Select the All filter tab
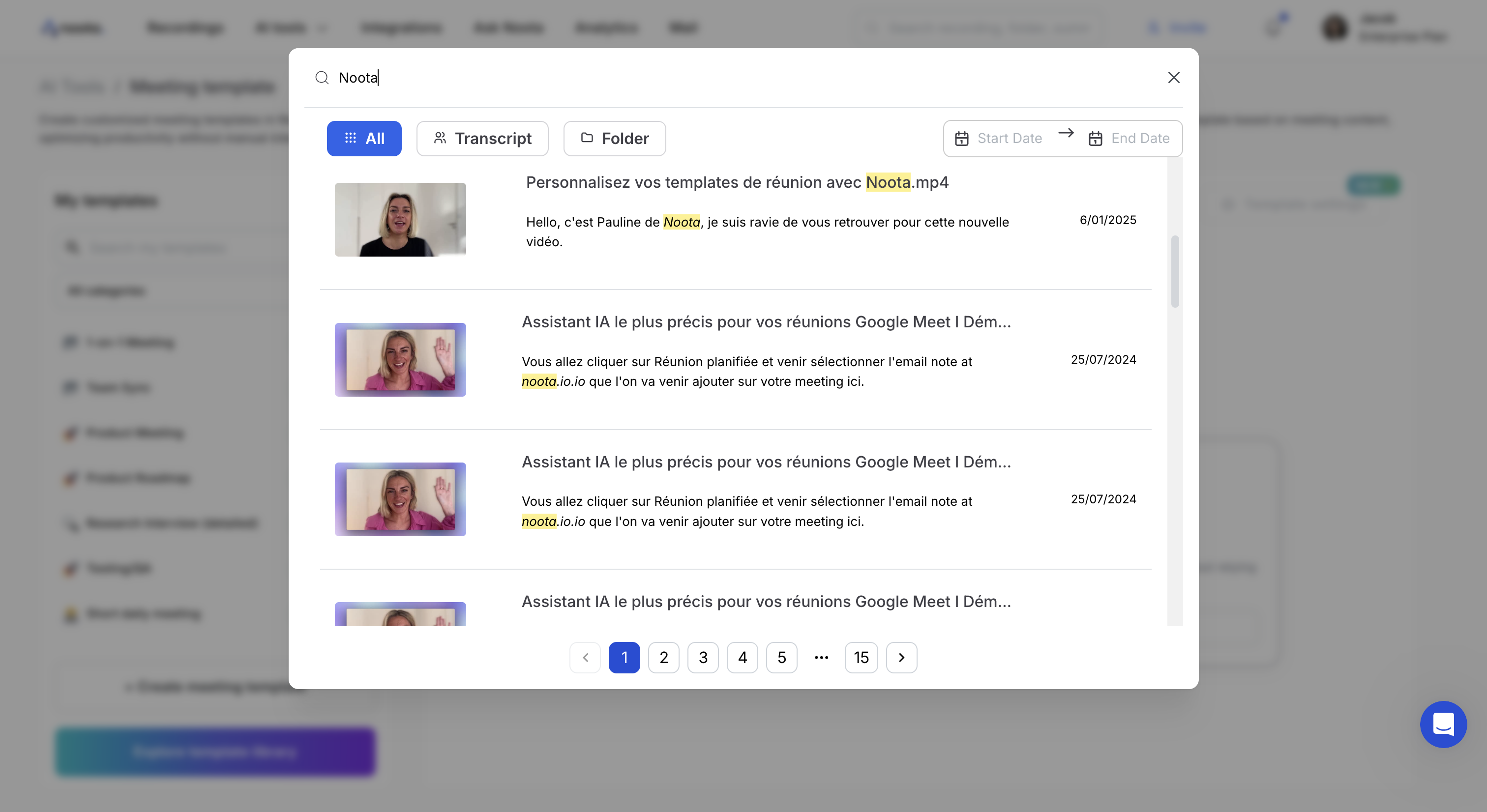1487x812 pixels. [364, 139]
